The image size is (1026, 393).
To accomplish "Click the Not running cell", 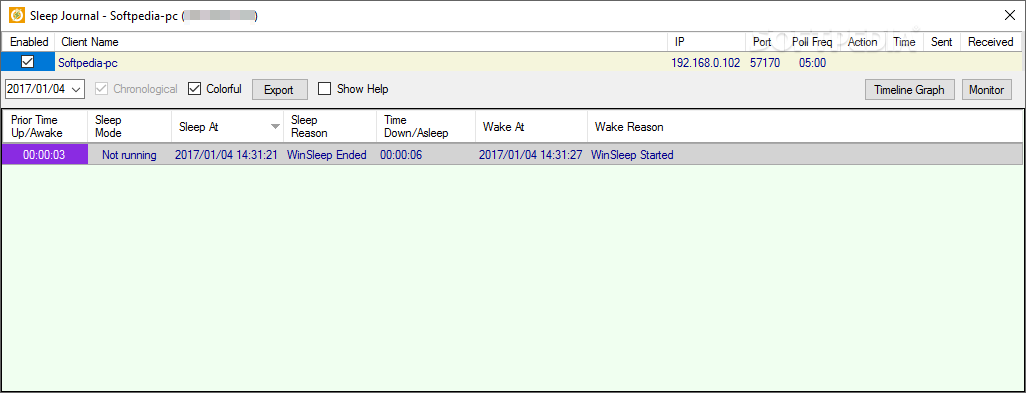I will coord(130,155).
